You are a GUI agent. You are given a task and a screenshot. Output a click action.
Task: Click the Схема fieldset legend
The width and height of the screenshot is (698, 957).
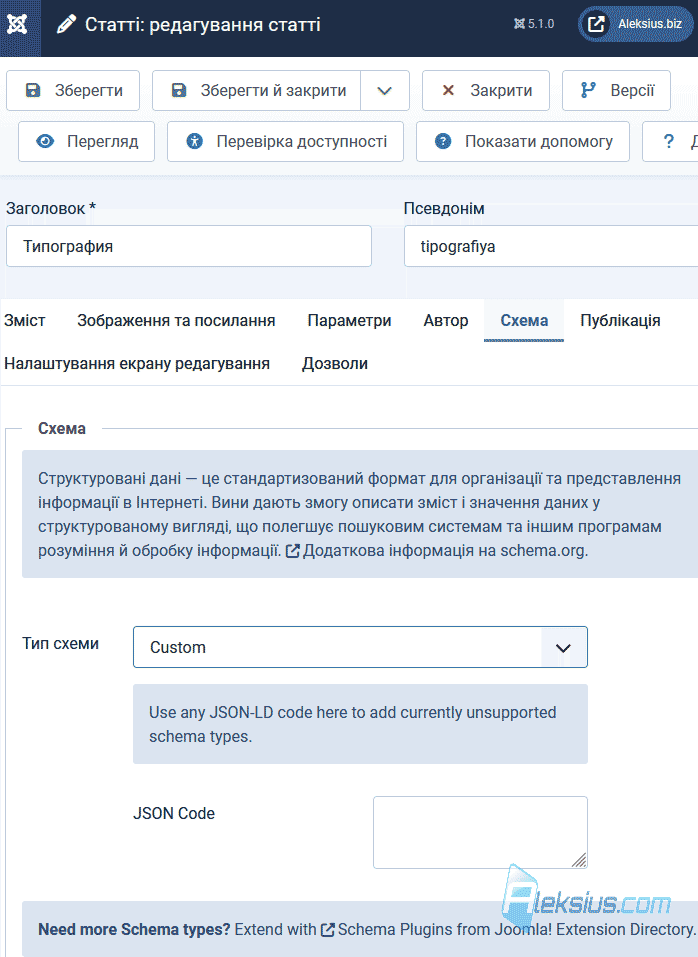tap(62, 428)
